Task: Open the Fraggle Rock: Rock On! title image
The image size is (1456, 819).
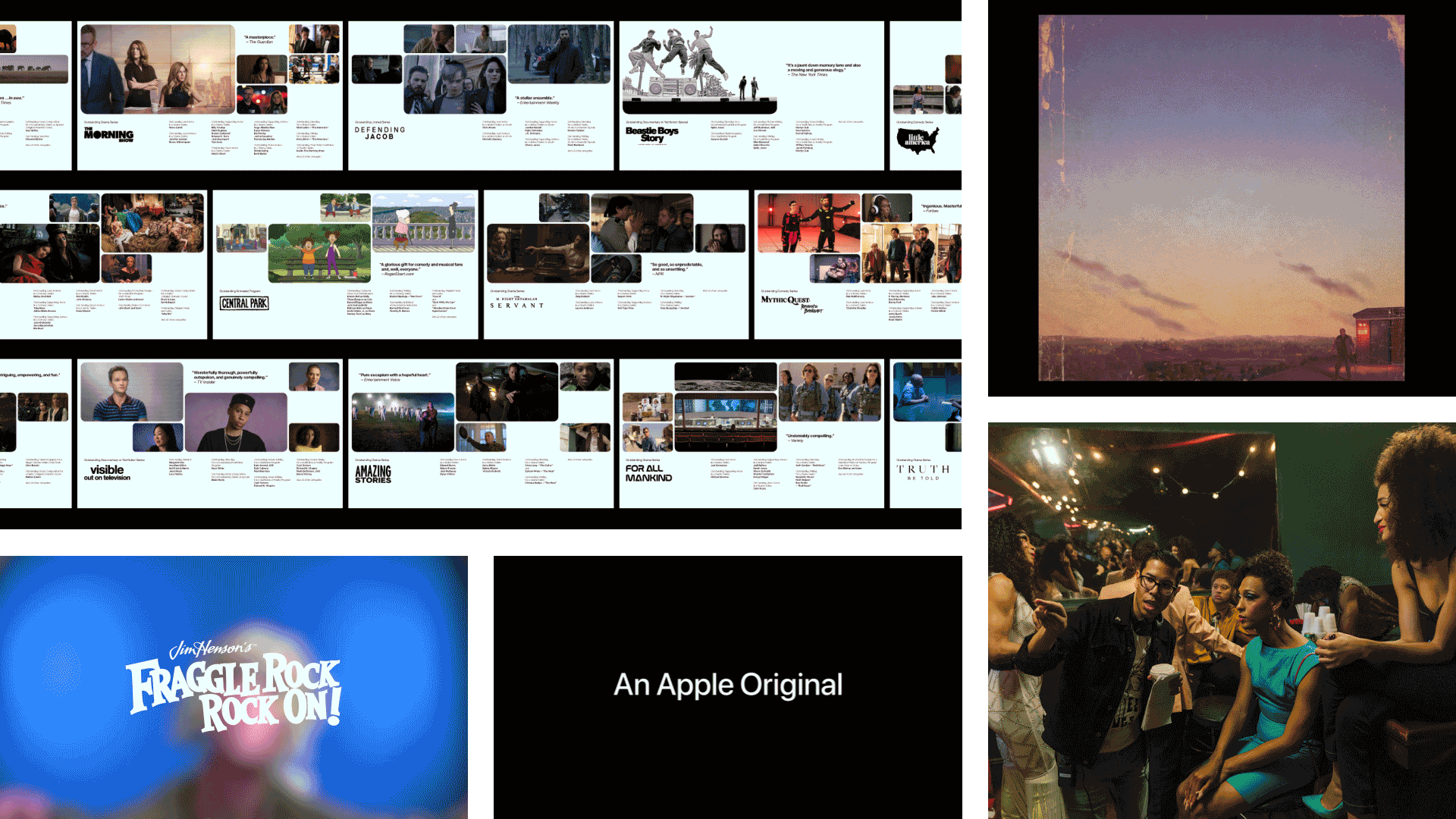Action: (x=234, y=687)
